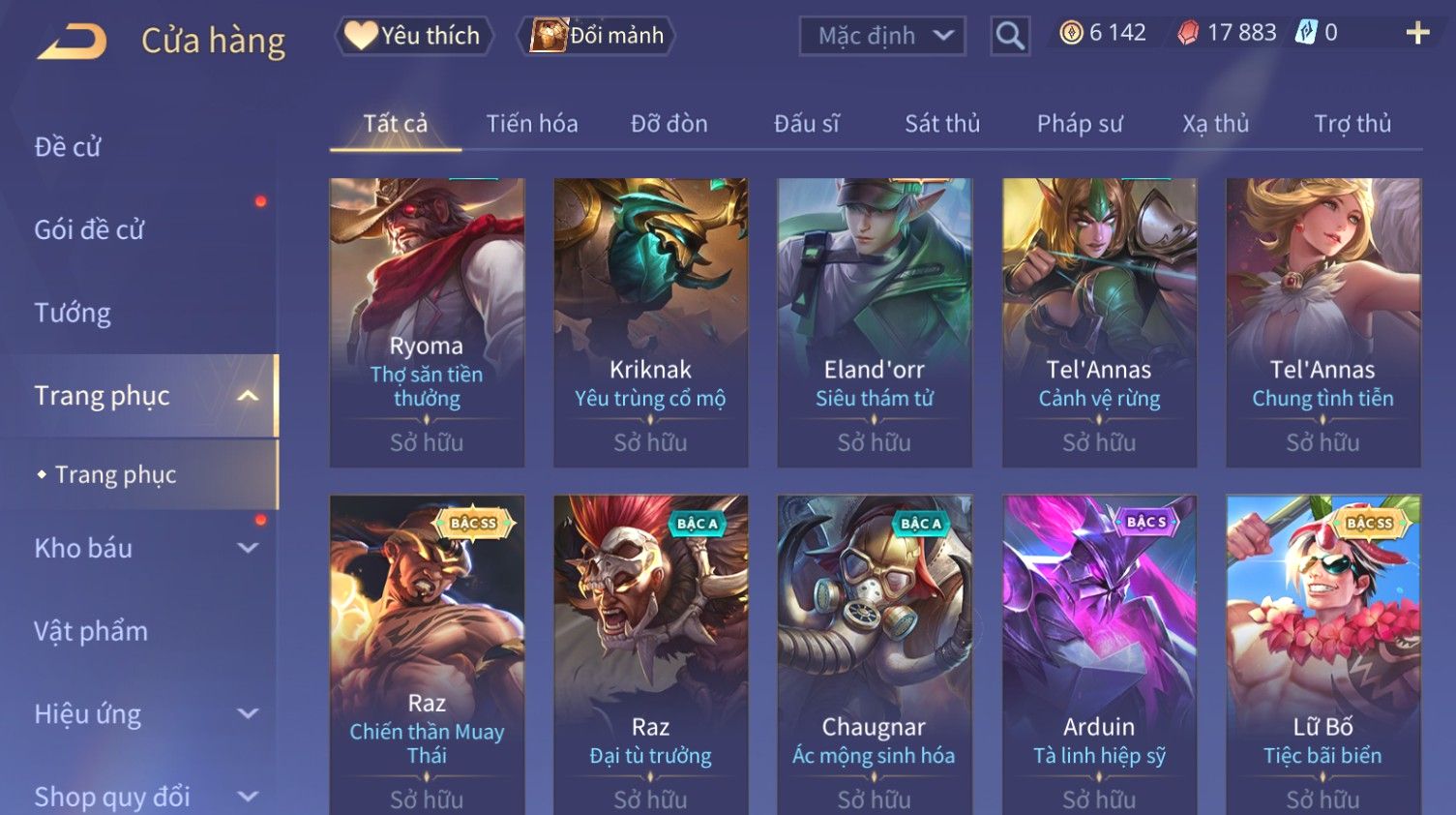Switch to the Pháp sư tab

click(1080, 124)
